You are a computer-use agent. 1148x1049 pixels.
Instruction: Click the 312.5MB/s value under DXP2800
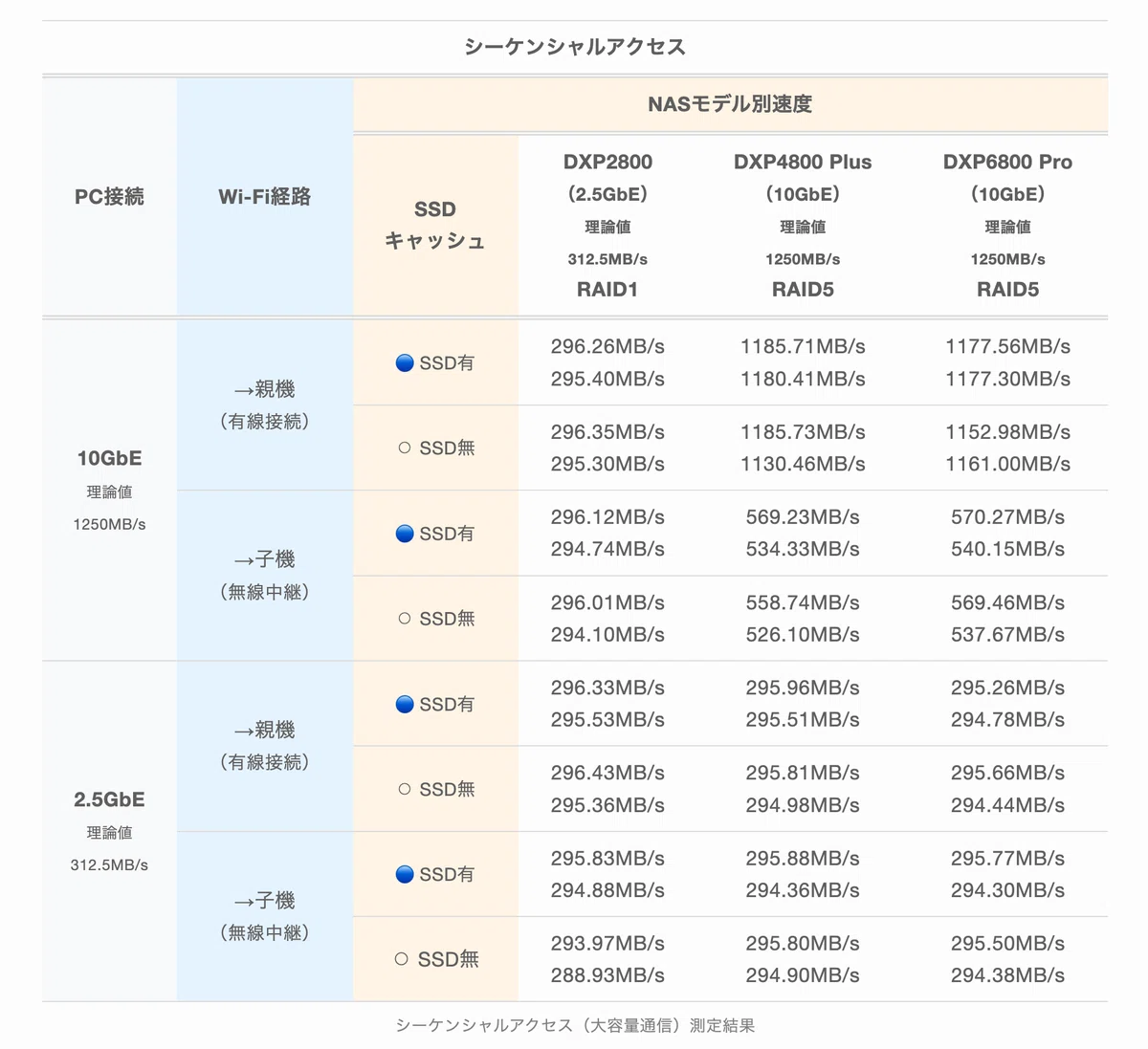(x=607, y=259)
